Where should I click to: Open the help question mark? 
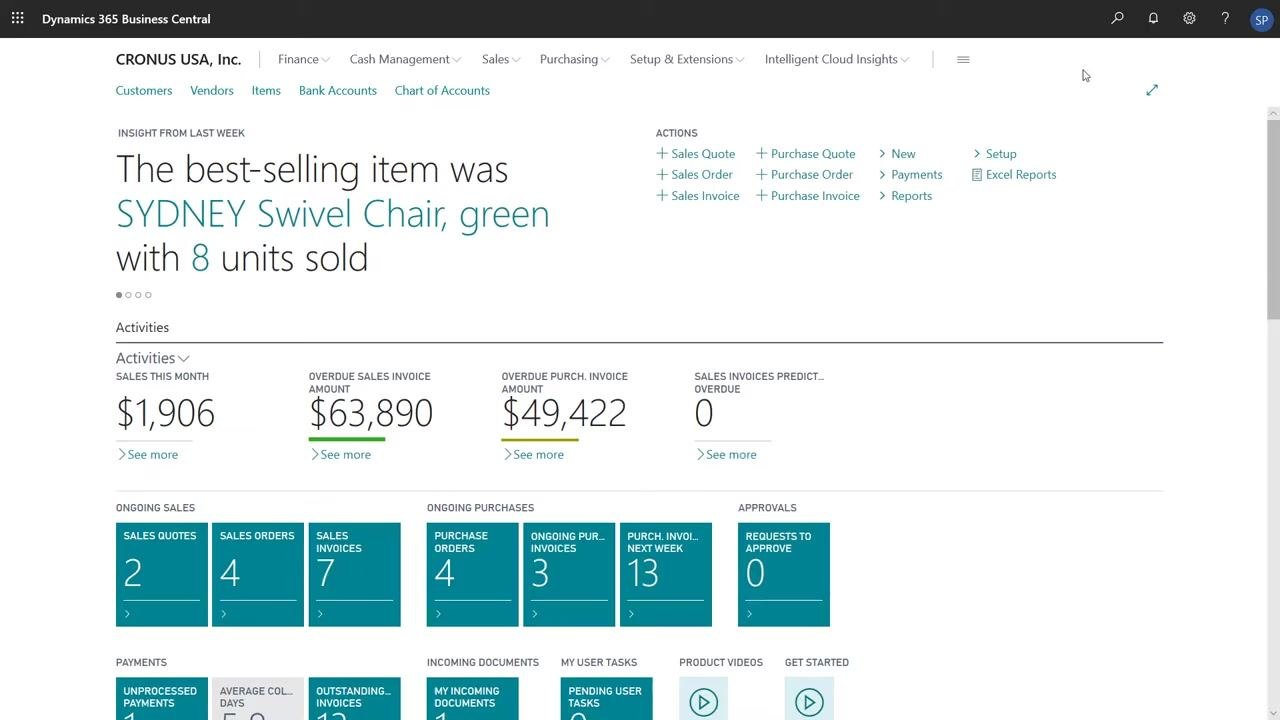(x=1225, y=18)
